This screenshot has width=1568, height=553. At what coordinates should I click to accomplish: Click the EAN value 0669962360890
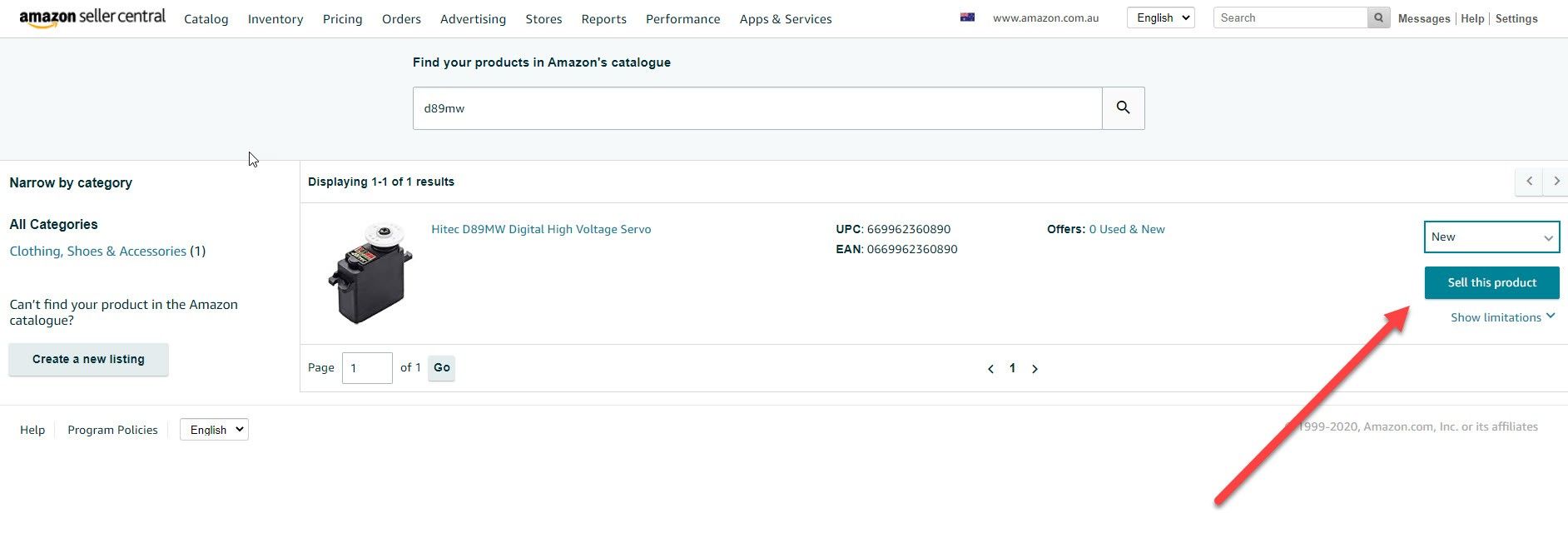pos(912,249)
